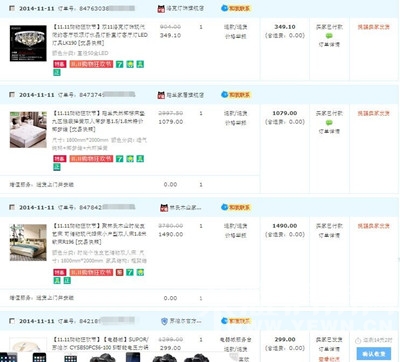Click the green chat bubble icon in the mattress order
400x362 pixels.
pos(329,122)
